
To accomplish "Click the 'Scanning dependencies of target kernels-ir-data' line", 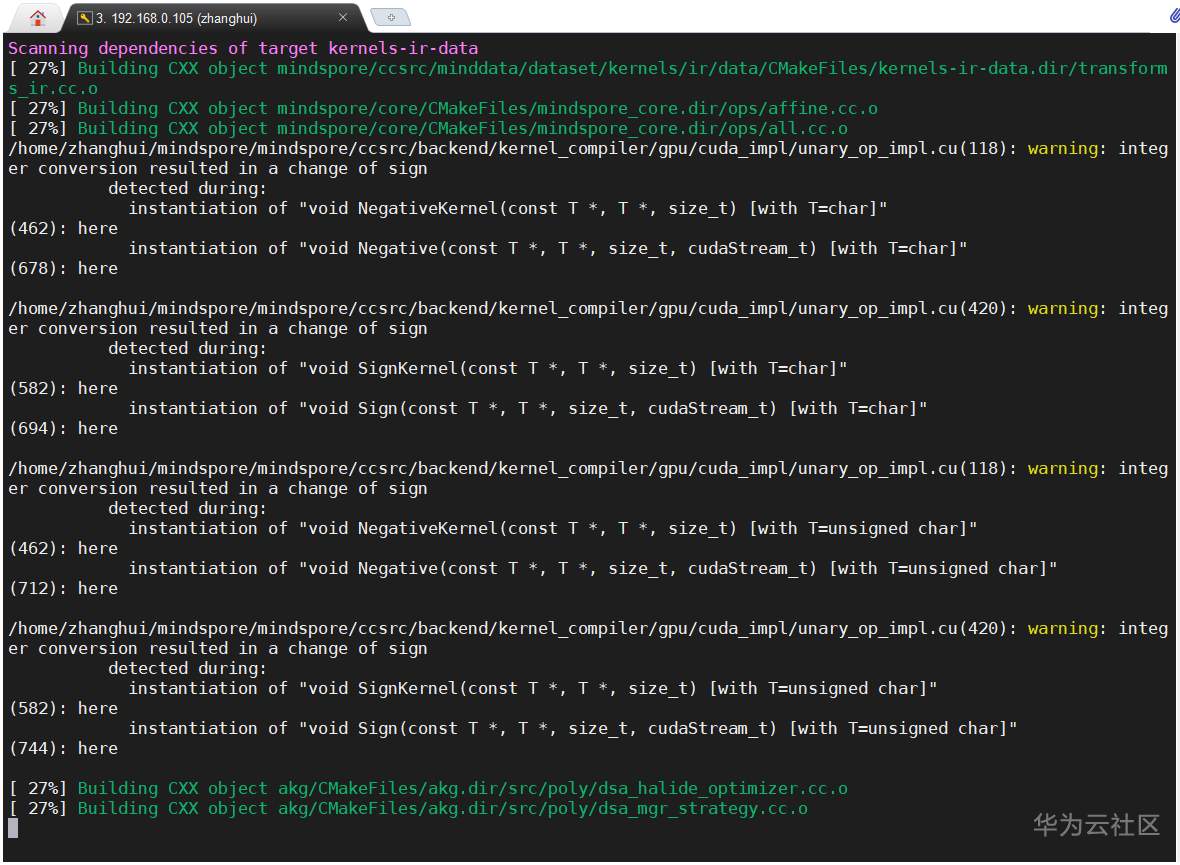I will pyautogui.click(x=243, y=48).
